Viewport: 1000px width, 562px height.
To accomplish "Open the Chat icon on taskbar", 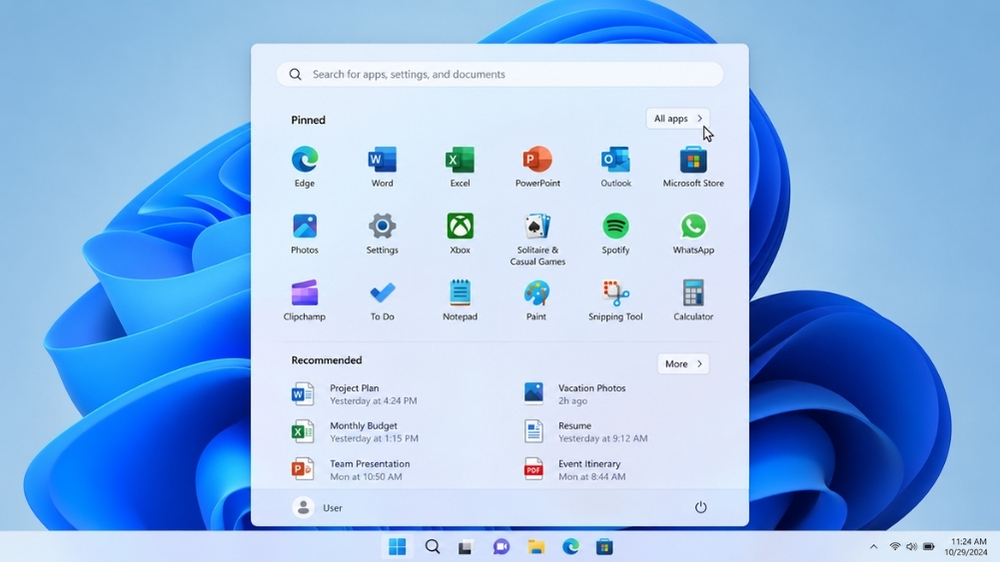I will 501,547.
